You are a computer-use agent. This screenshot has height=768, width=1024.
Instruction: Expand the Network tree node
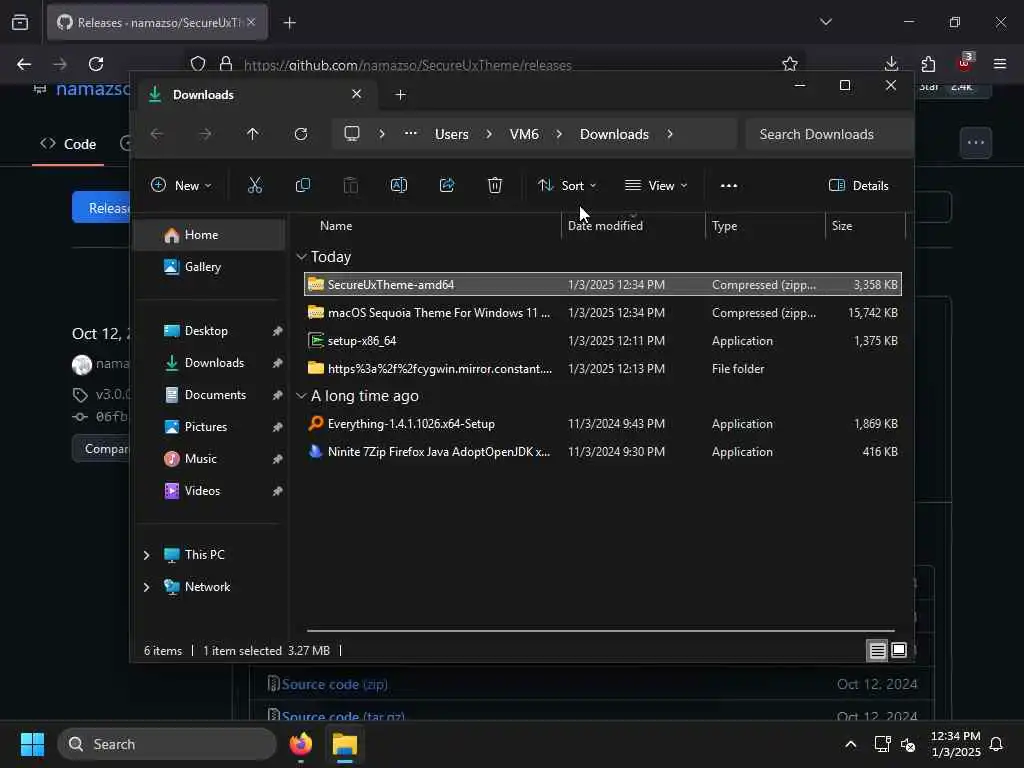(146, 587)
